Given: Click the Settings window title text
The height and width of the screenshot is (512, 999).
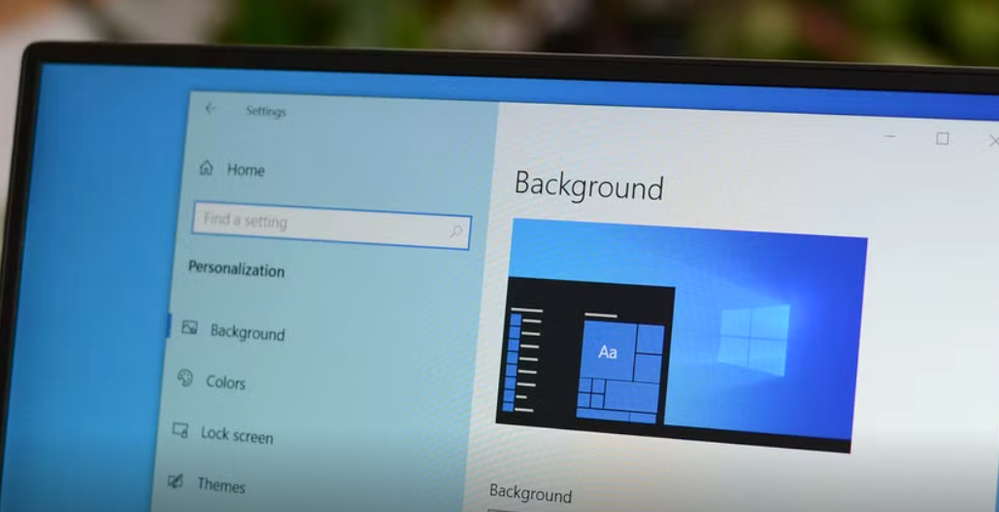Looking at the screenshot, I should pyautogui.click(x=266, y=111).
